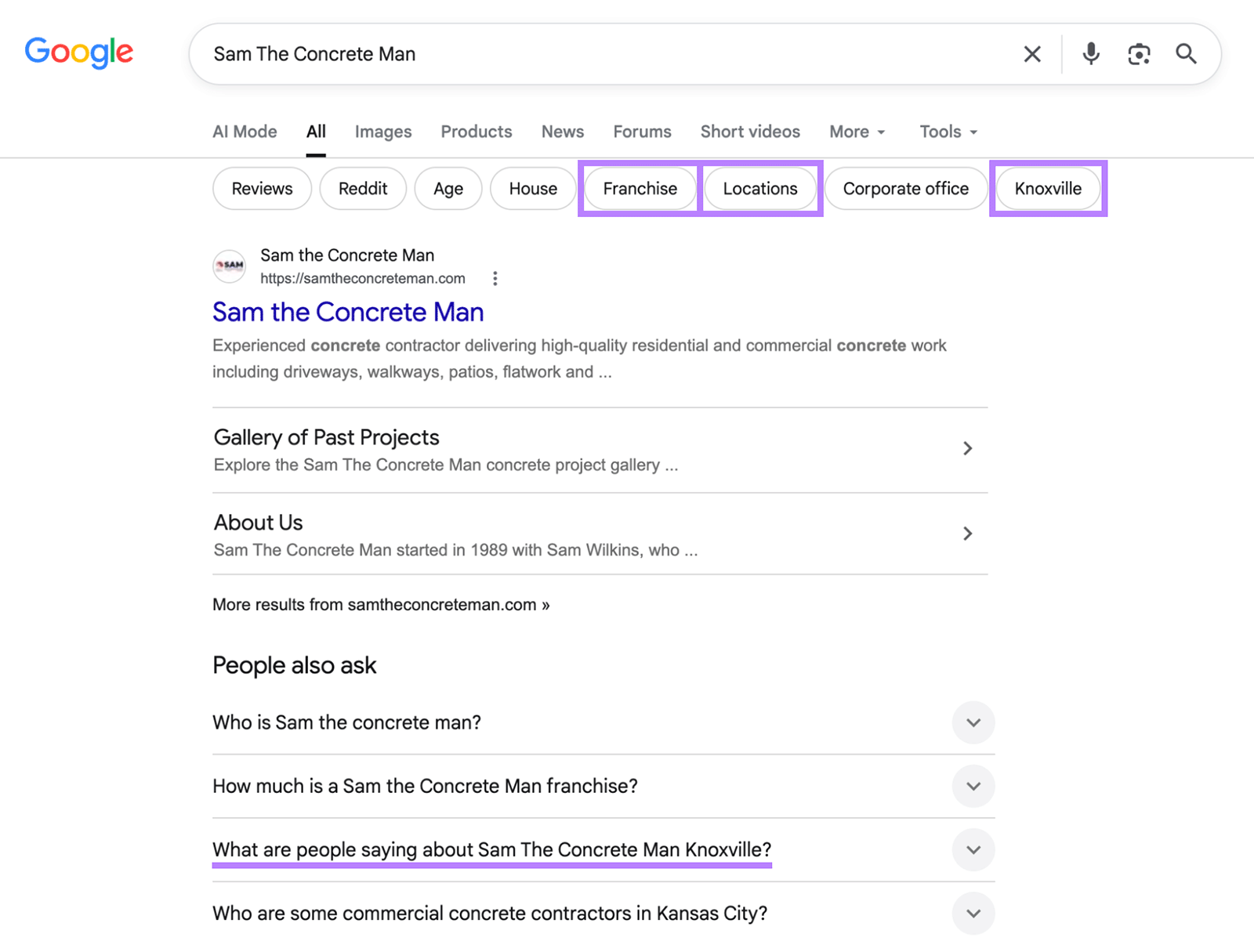Screen dimensions: 1254x952
Task: Click the Reviews filter chip
Action: tap(262, 188)
